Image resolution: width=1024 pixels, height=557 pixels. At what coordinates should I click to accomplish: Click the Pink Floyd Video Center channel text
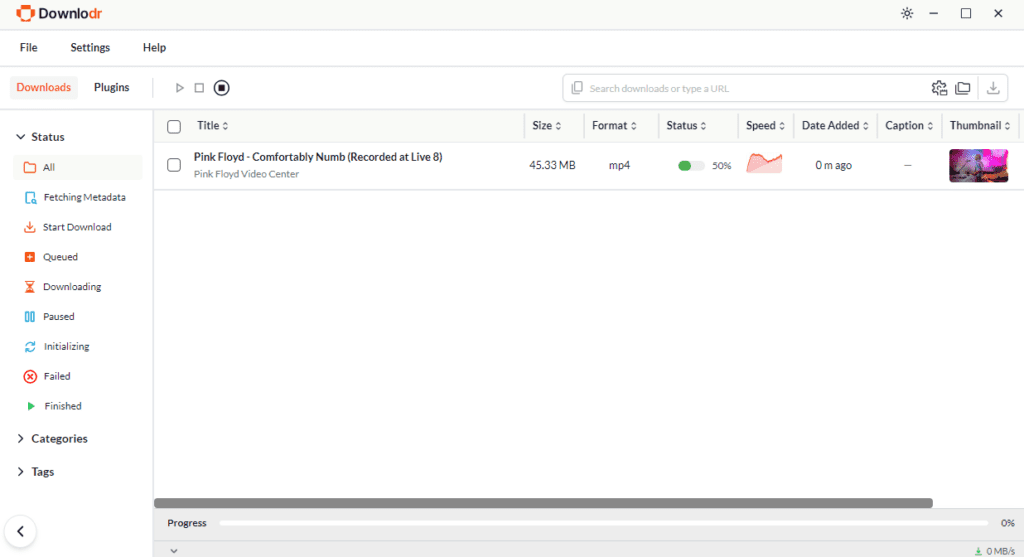[x=246, y=174]
